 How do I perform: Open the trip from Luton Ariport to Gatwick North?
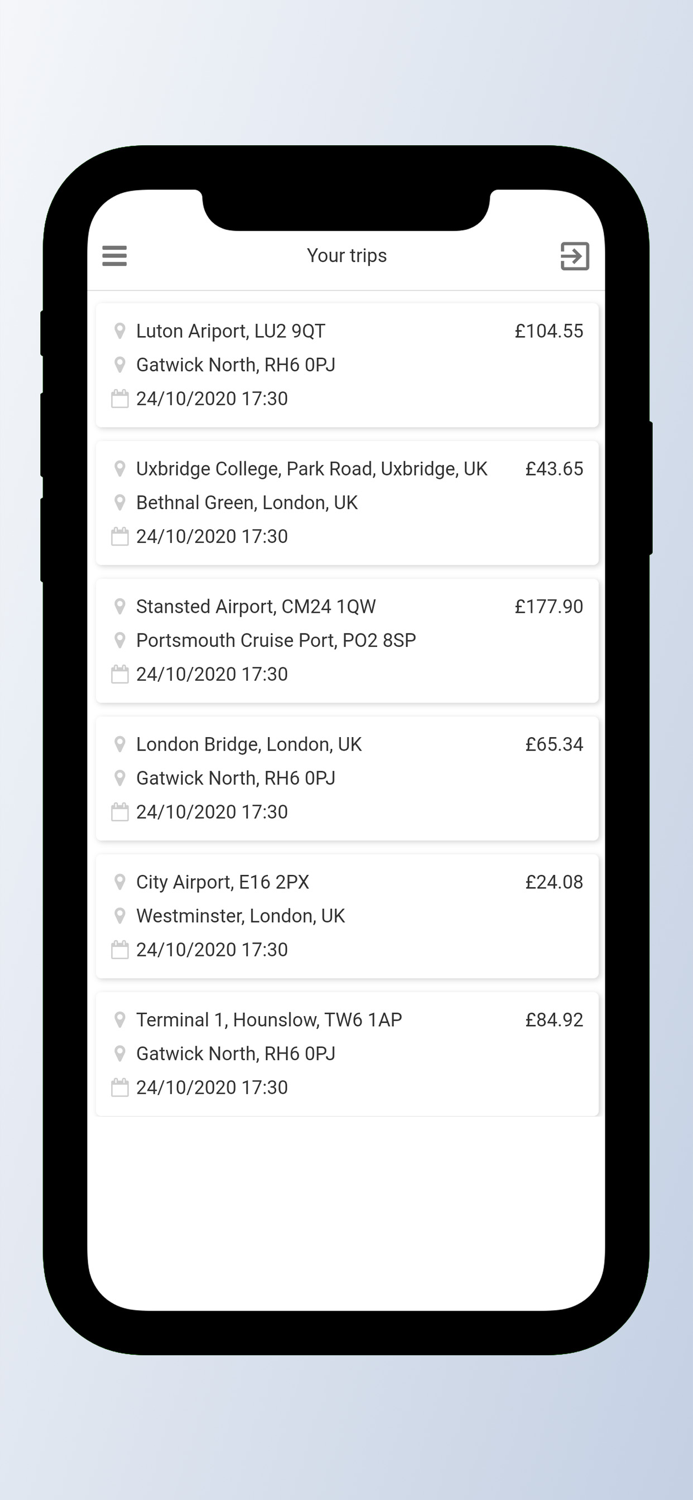pos(347,364)
